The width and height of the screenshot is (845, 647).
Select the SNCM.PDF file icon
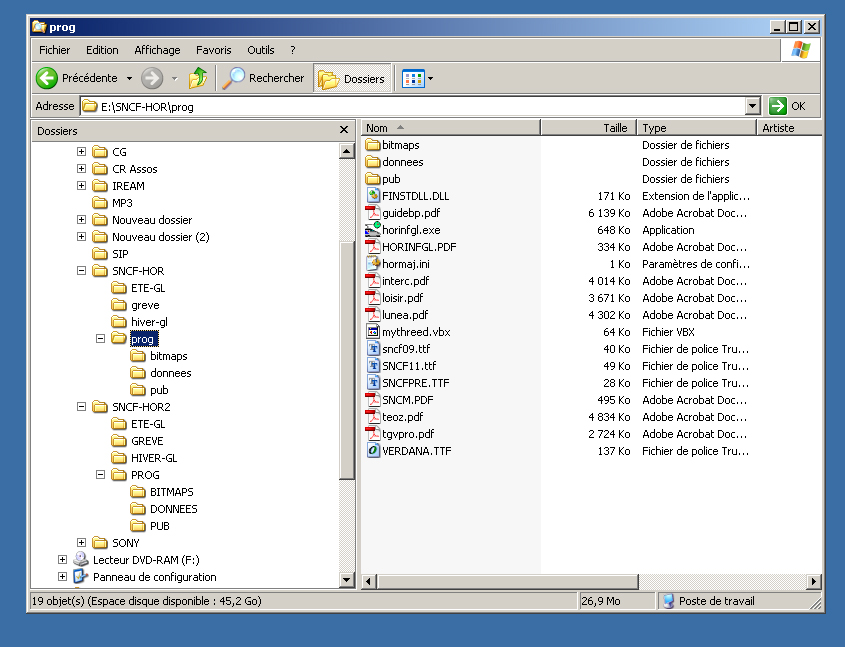coord(373,400)
